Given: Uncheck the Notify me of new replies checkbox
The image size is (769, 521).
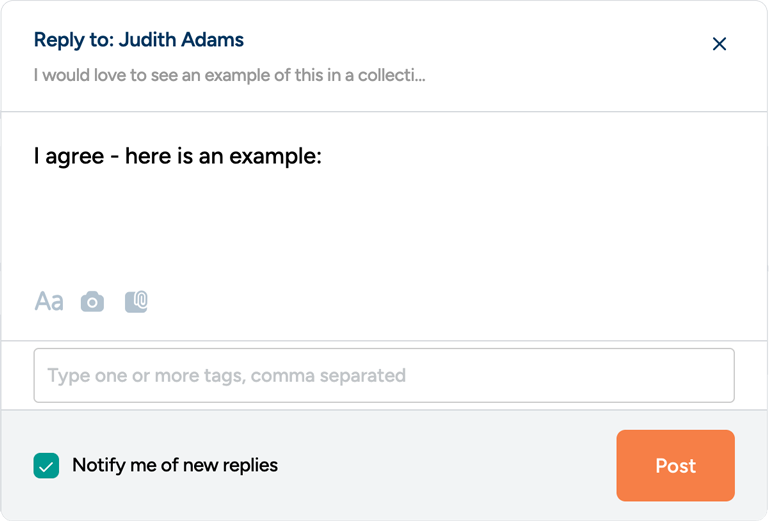Looking at the screenshot, I should click(x=46, y=465).
